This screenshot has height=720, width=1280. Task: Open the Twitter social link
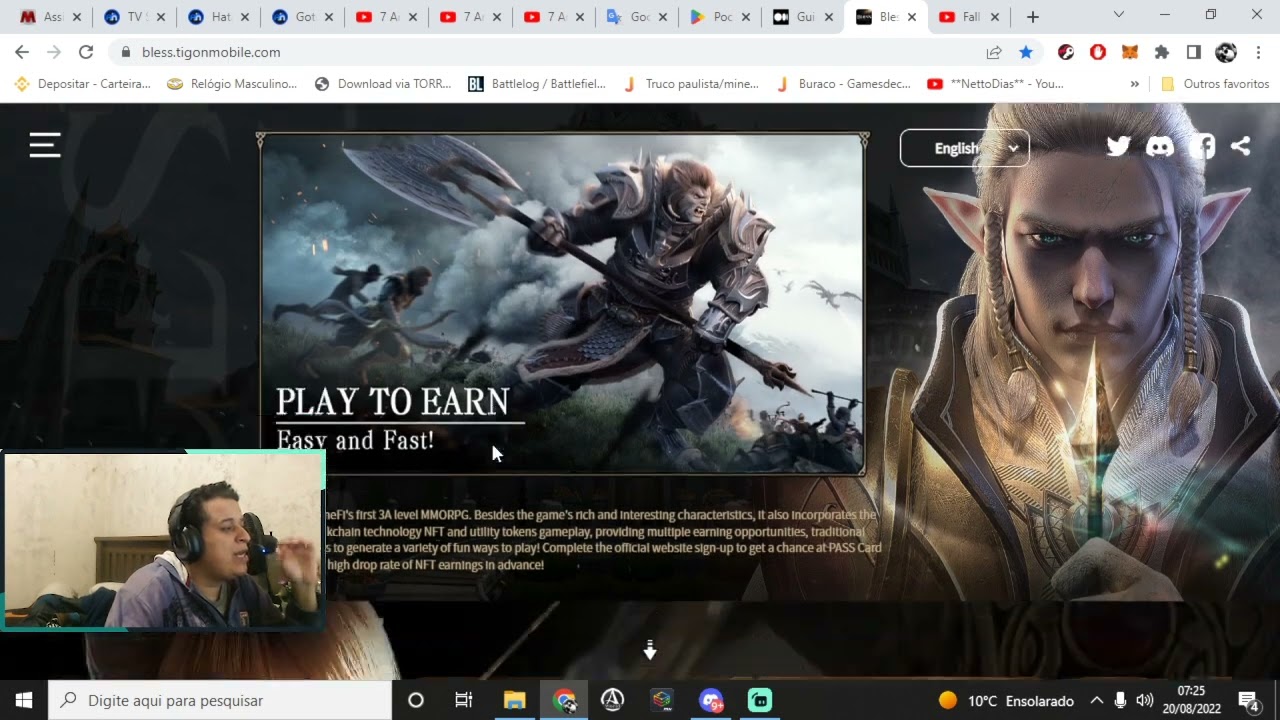pyautogui.click(x=1118, y=147)
